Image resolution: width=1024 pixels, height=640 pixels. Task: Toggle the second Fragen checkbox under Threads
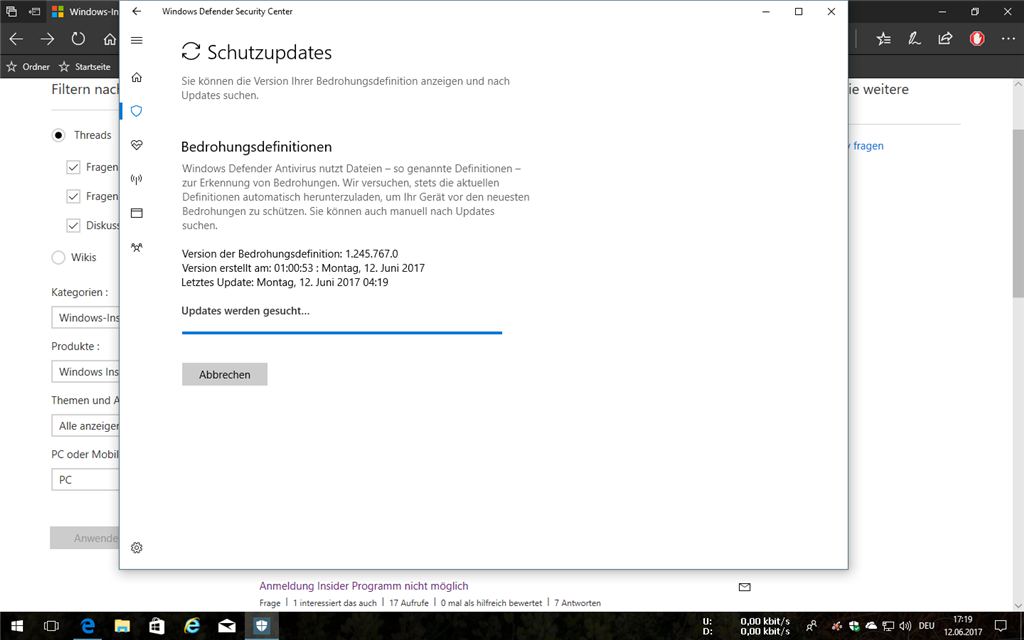(x=73, y=196)
